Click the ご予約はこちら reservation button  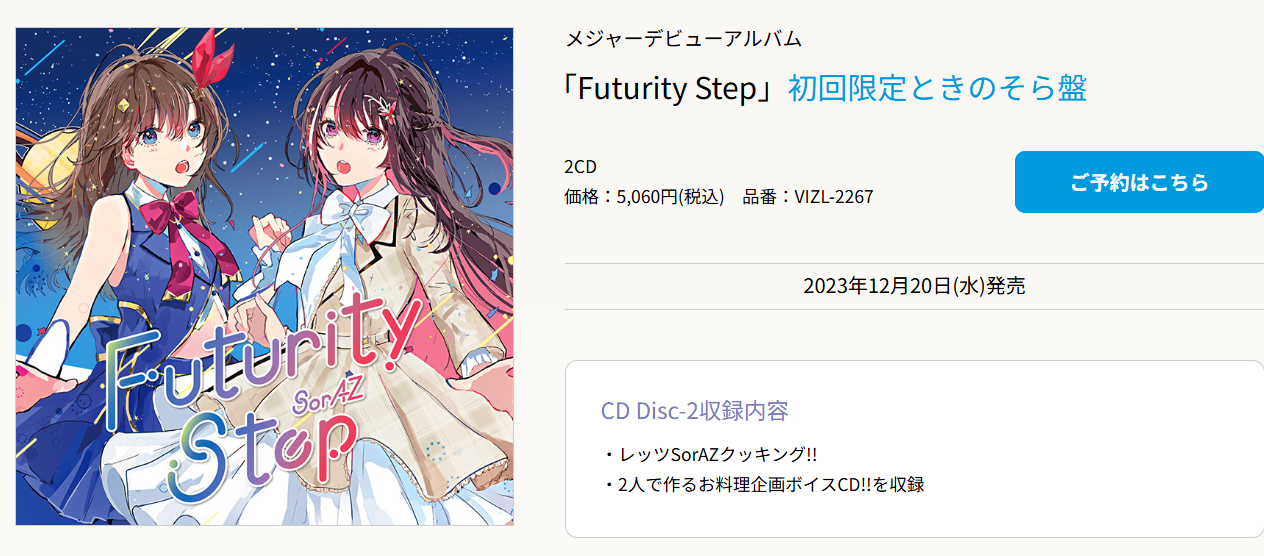1139,182
